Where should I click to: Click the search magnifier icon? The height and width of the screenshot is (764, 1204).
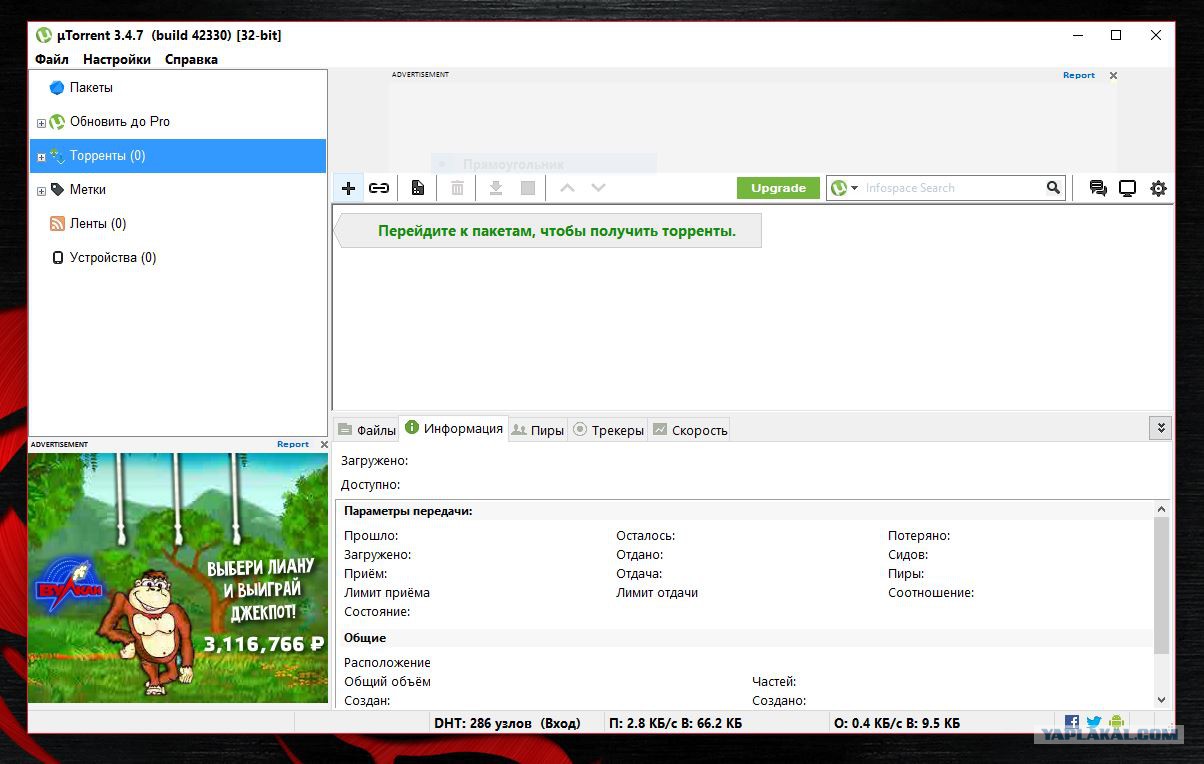coord(1053,188)
